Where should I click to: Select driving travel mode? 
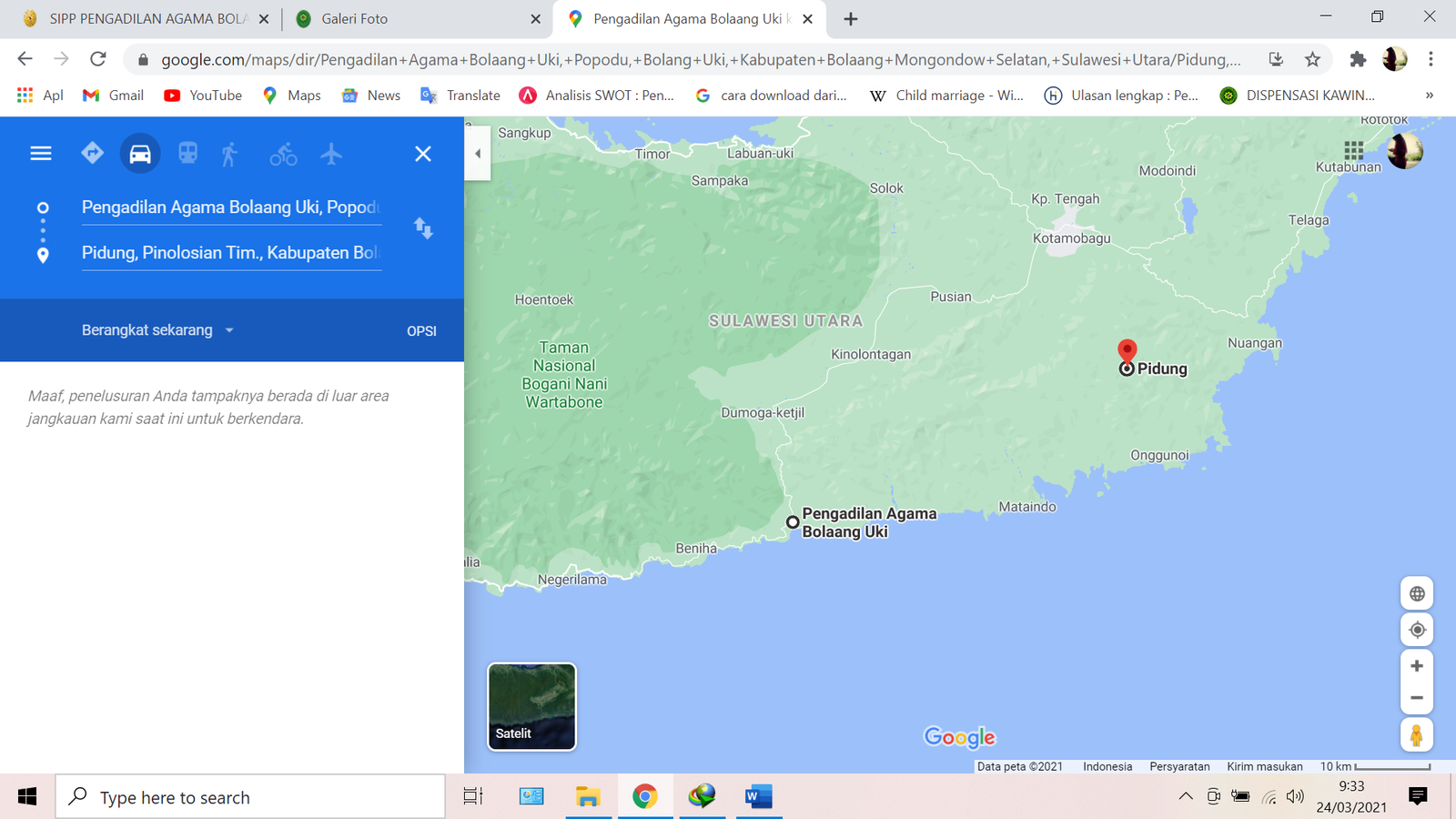click(x=140, y=153)
